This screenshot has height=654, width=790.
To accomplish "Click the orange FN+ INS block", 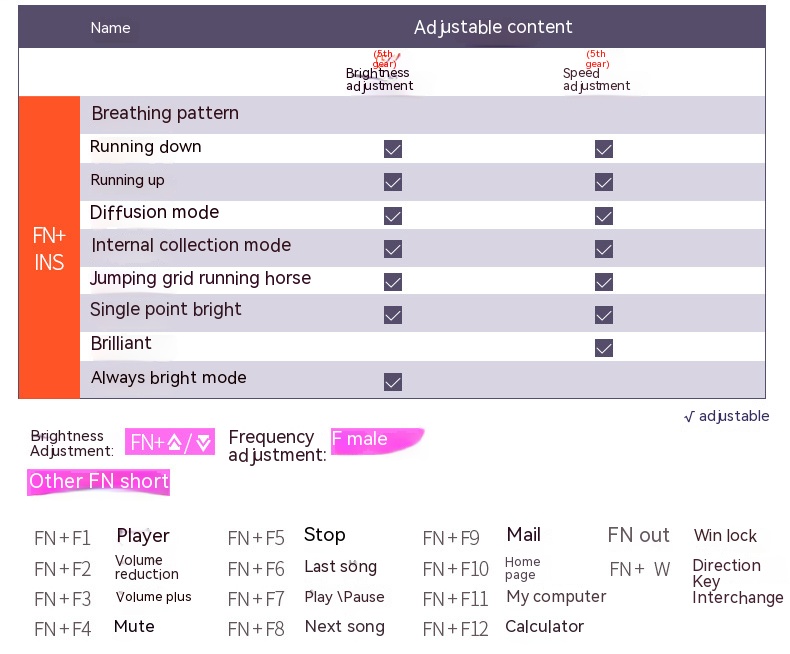I will (x=49, y=249).
